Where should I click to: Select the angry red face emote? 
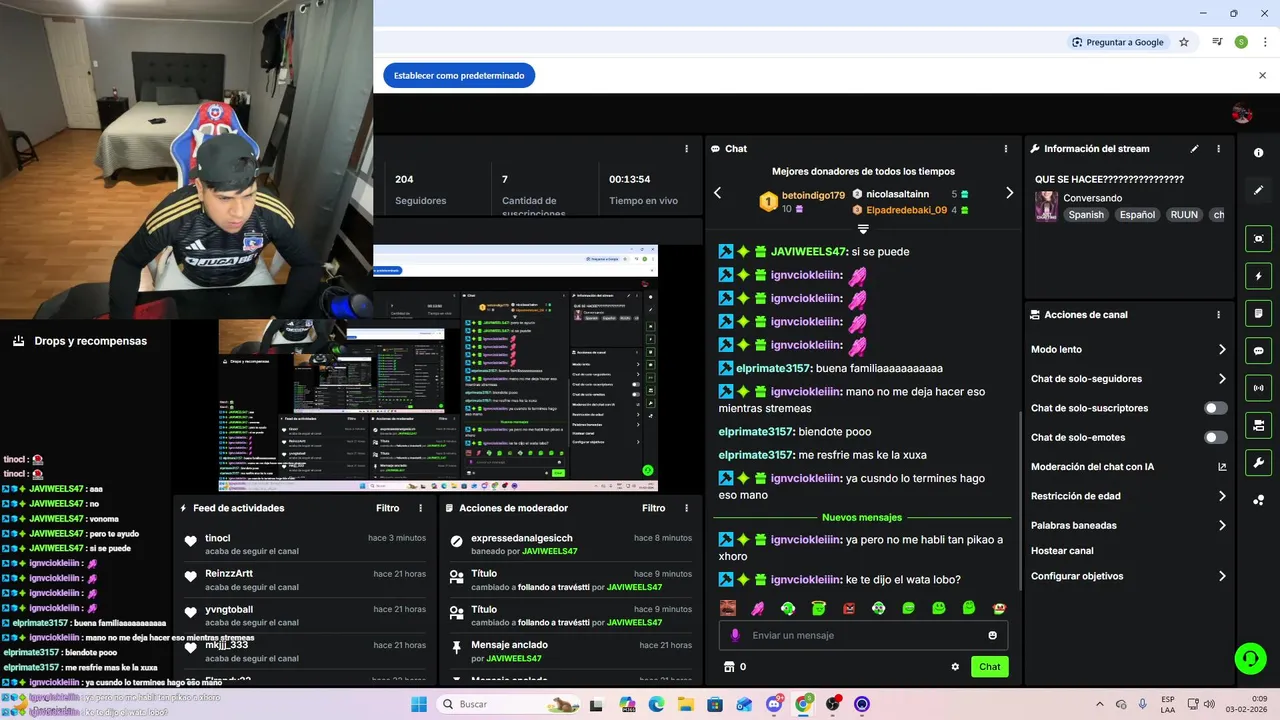pos(848,608)
